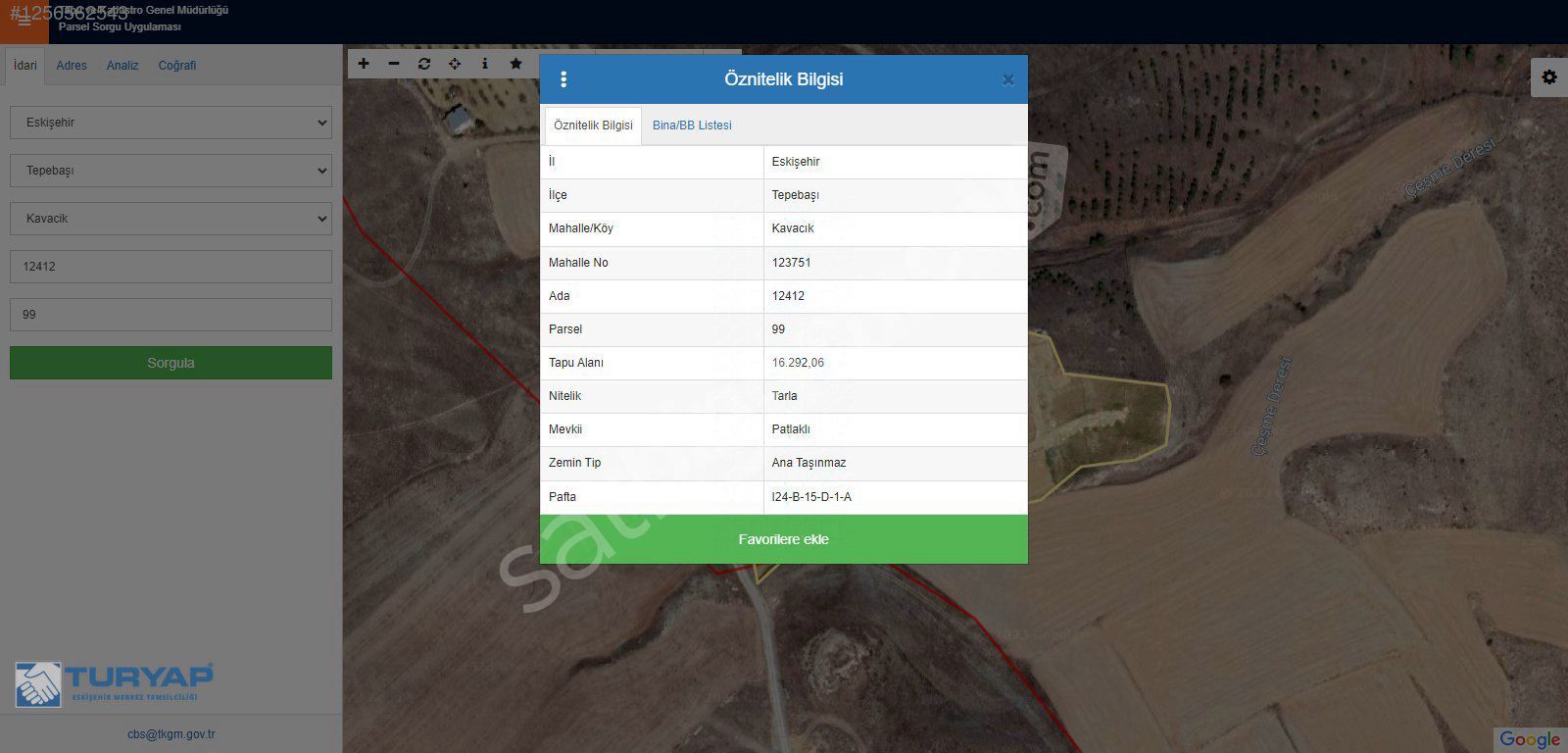Close the Öznitelik Bilgisi dialog
The width and height of the screenshot is (1568, 753).
1007,80
